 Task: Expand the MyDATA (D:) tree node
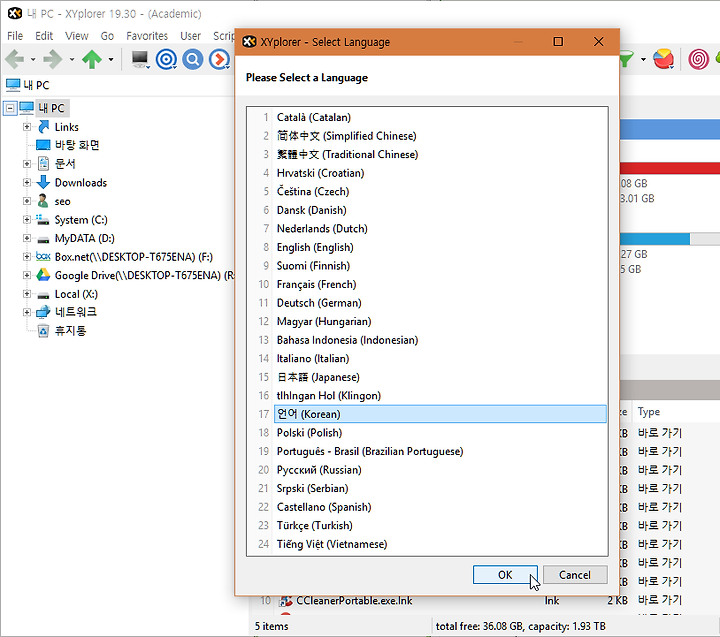(27, 238)
